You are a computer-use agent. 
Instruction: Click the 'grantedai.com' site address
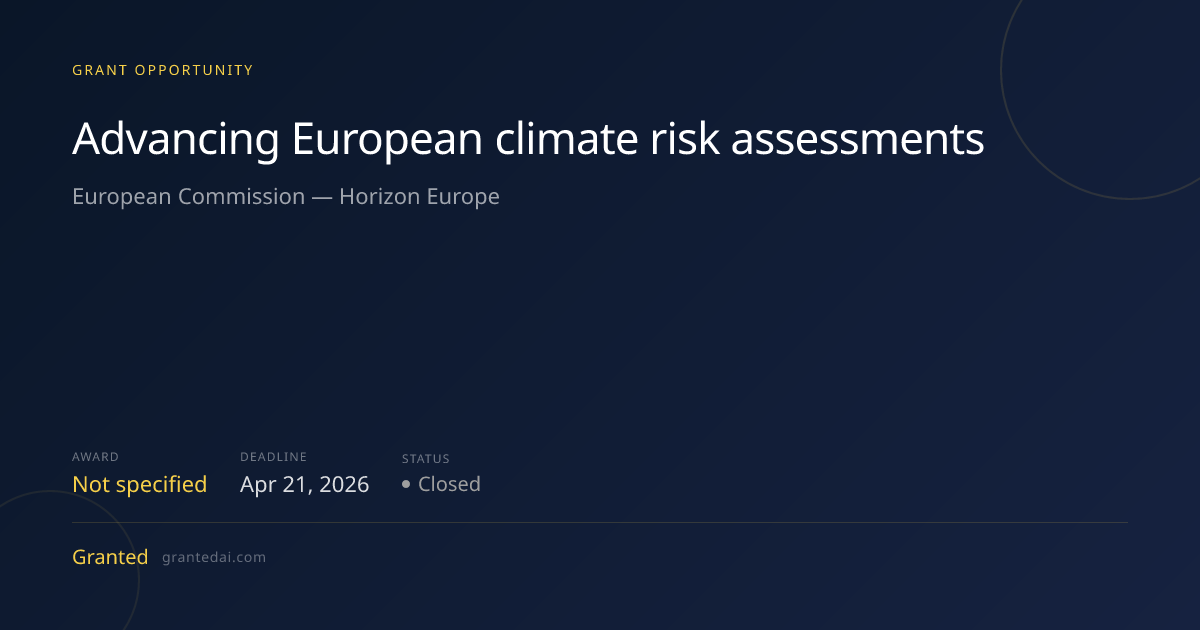point(214,558)
